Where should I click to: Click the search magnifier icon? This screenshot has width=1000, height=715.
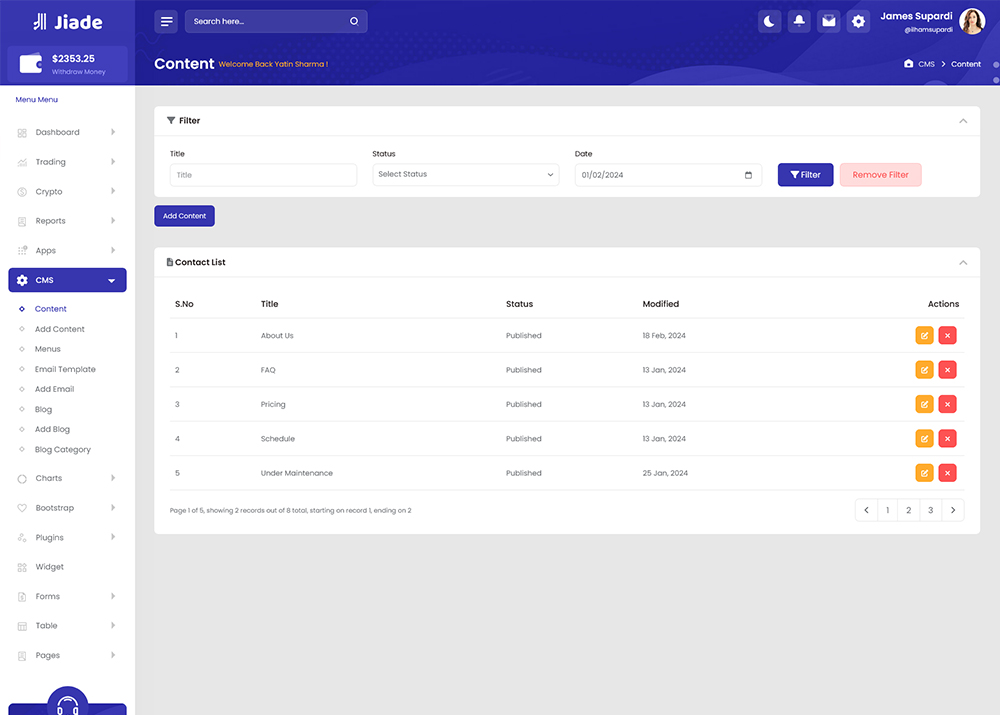[x=354, y=21]
